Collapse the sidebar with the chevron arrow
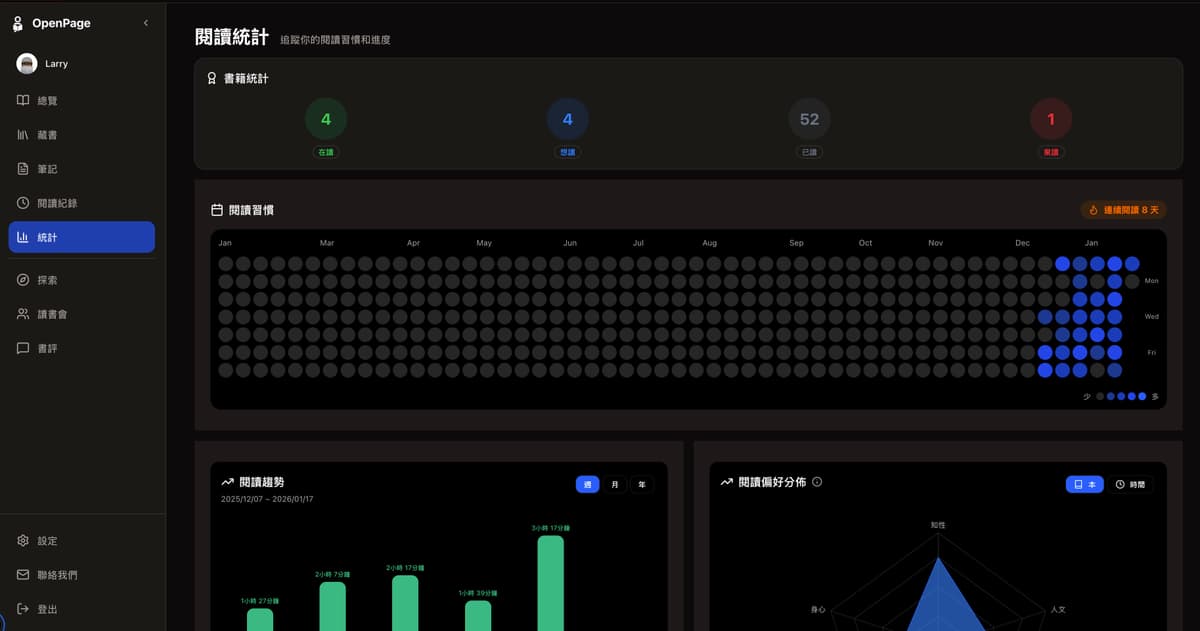 coord(146,23)
